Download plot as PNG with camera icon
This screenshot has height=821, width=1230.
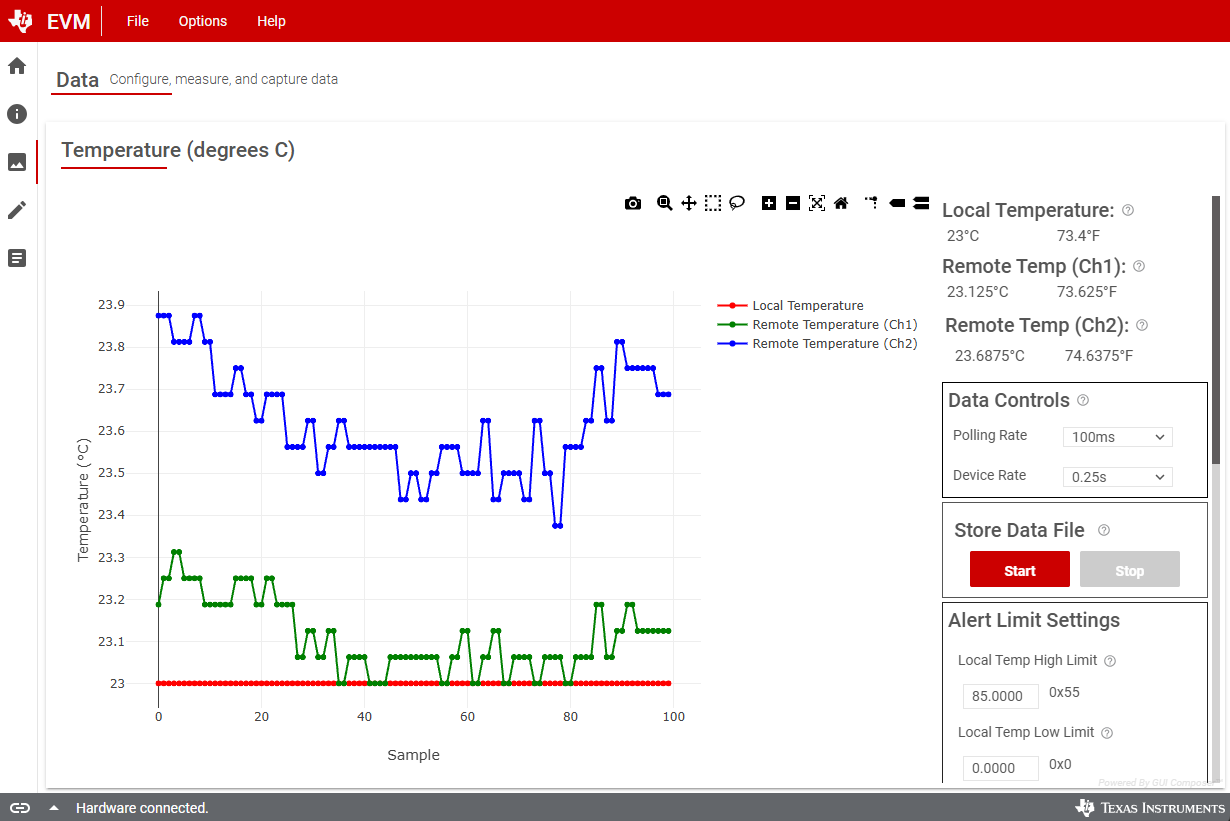coord(633,203)
